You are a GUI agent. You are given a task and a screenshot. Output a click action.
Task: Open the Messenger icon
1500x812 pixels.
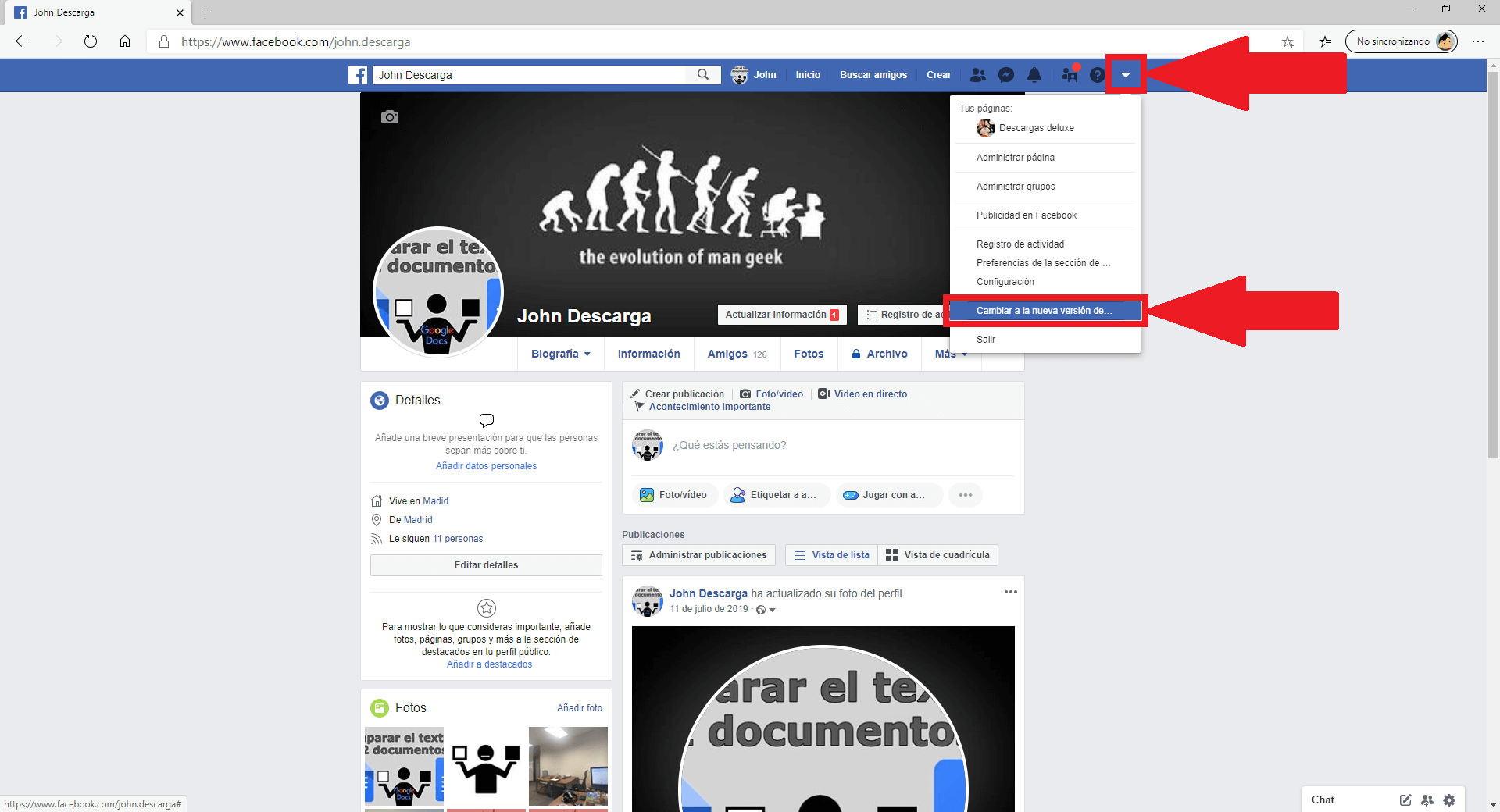[1006, 75]
